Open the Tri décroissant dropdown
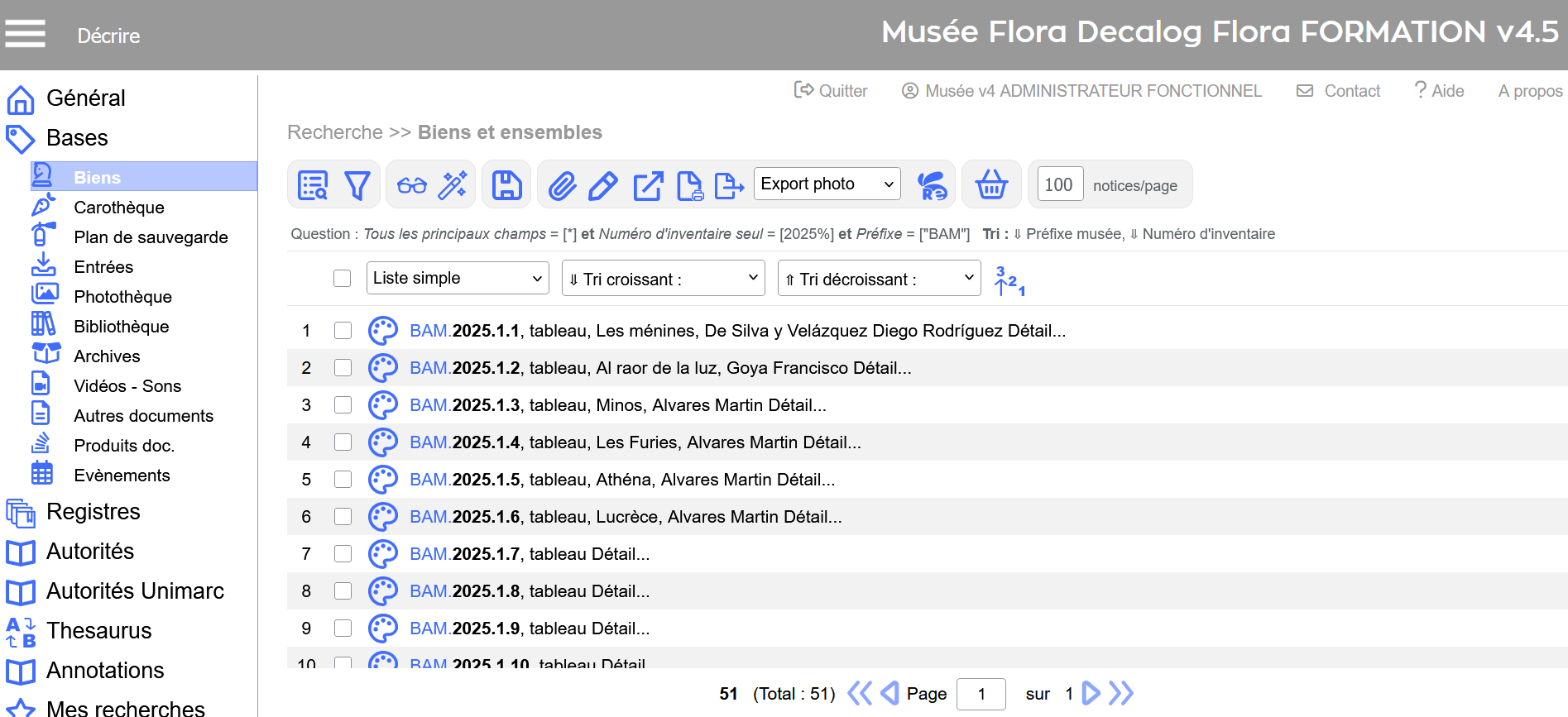 pos(880,279)
